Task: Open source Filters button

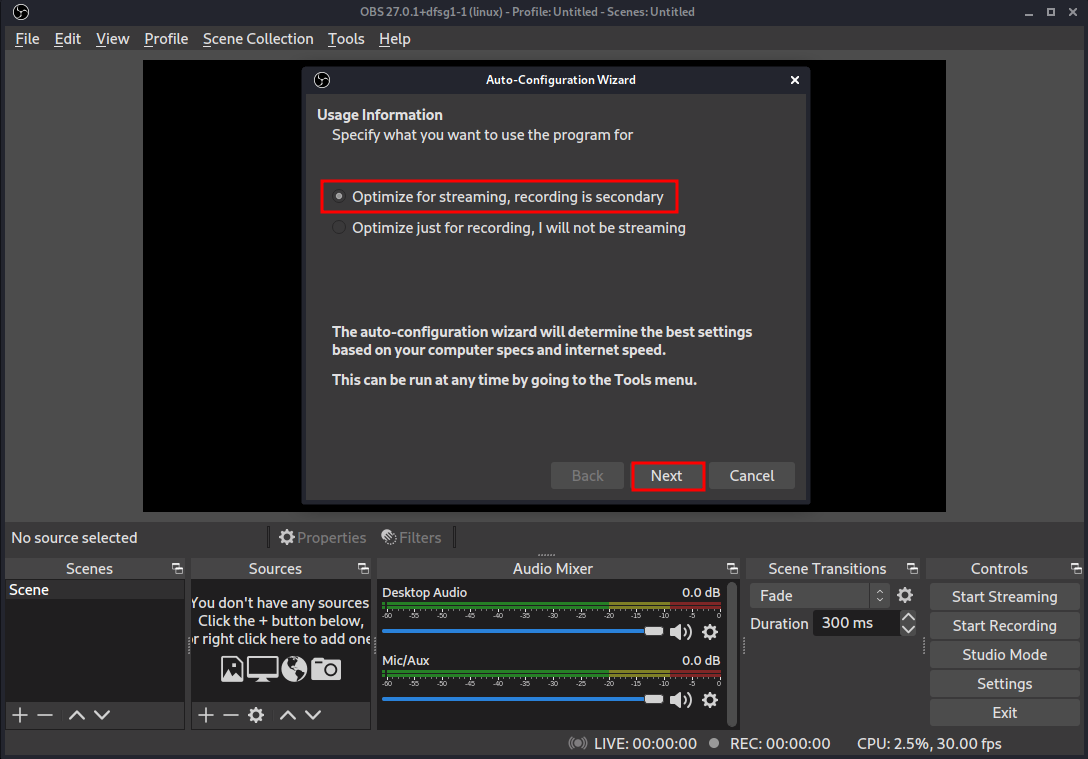Action: point(411,538)
